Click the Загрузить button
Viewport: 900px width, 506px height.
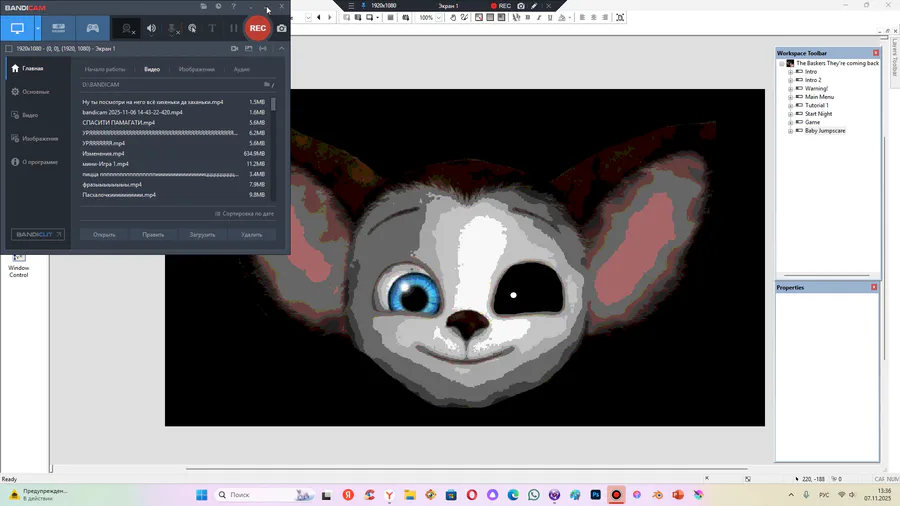tap(202, 235)
